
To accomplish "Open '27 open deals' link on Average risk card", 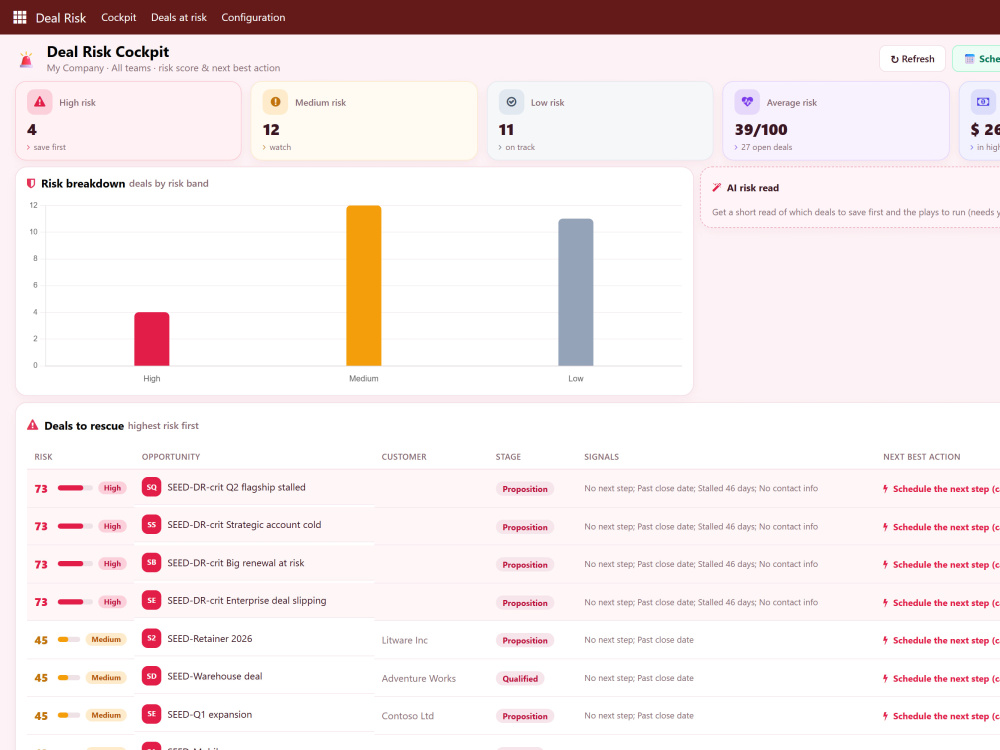I will coord(763,147).
